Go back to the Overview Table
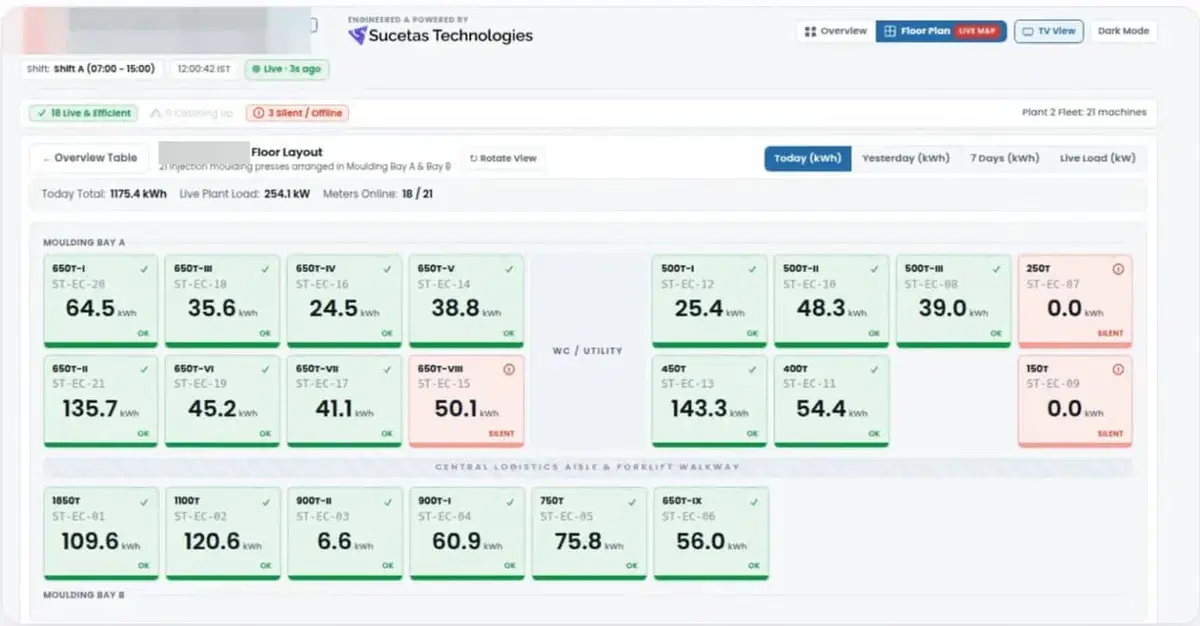This screenshot has height=626, width=1200. (x=89, y=158)
